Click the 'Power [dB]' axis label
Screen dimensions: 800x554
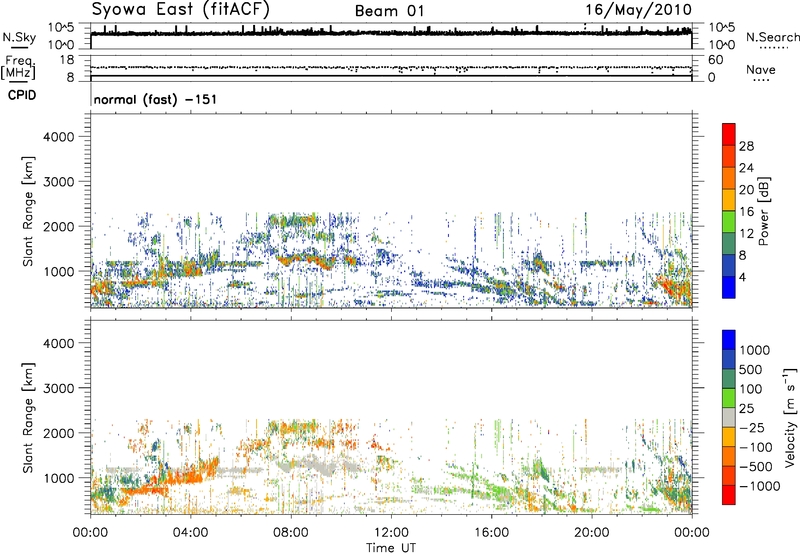[x=764, y=211]
